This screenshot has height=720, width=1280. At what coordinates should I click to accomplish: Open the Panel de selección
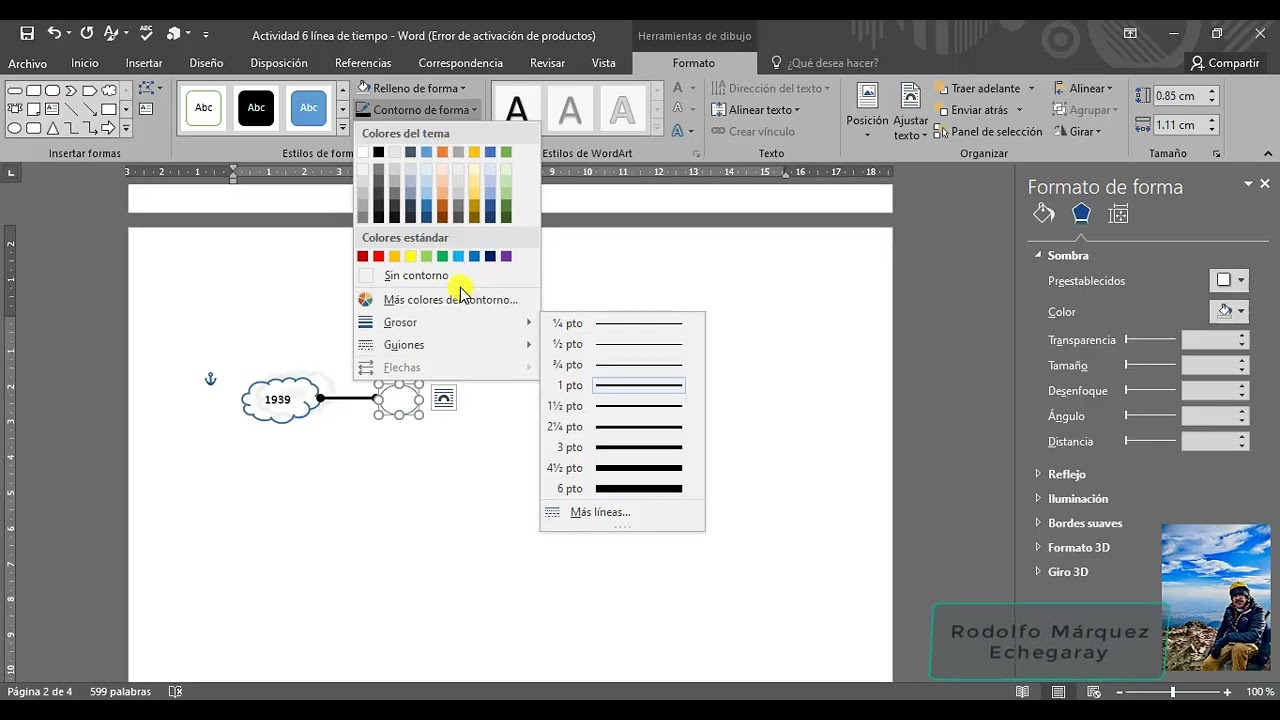[x=988, y=132]
